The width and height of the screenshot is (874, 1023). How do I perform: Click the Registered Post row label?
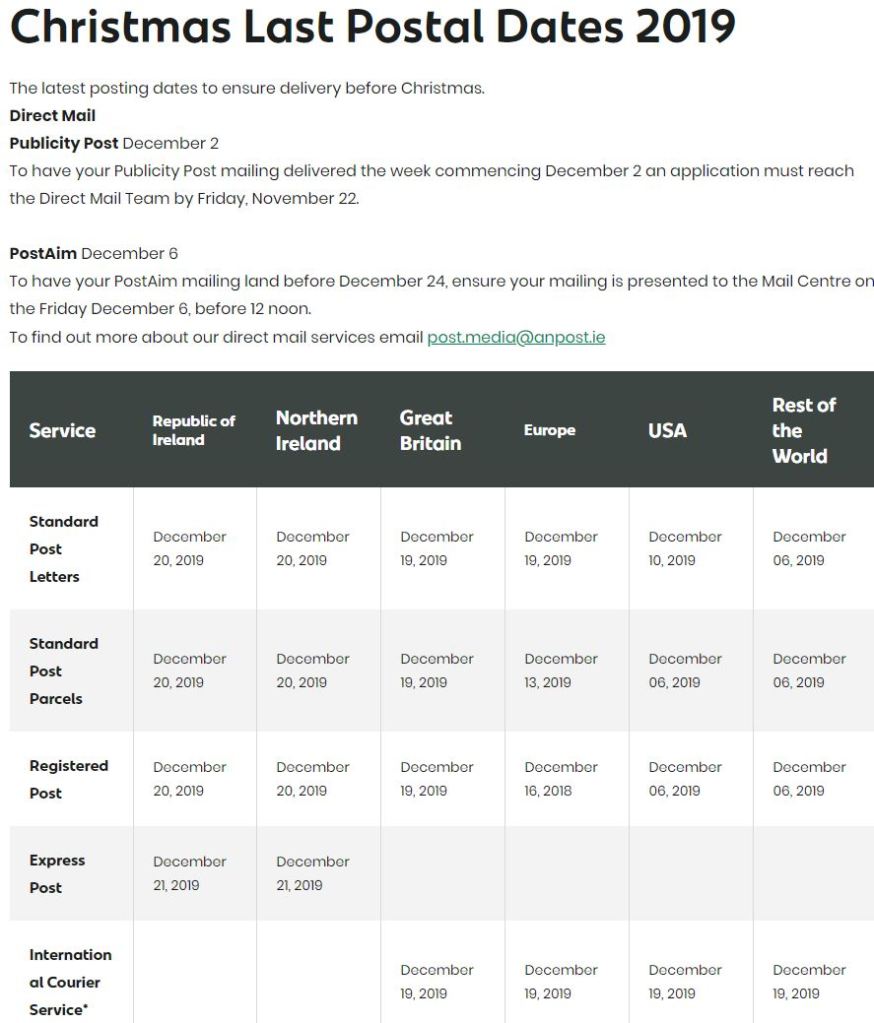[x=68, y=779]
